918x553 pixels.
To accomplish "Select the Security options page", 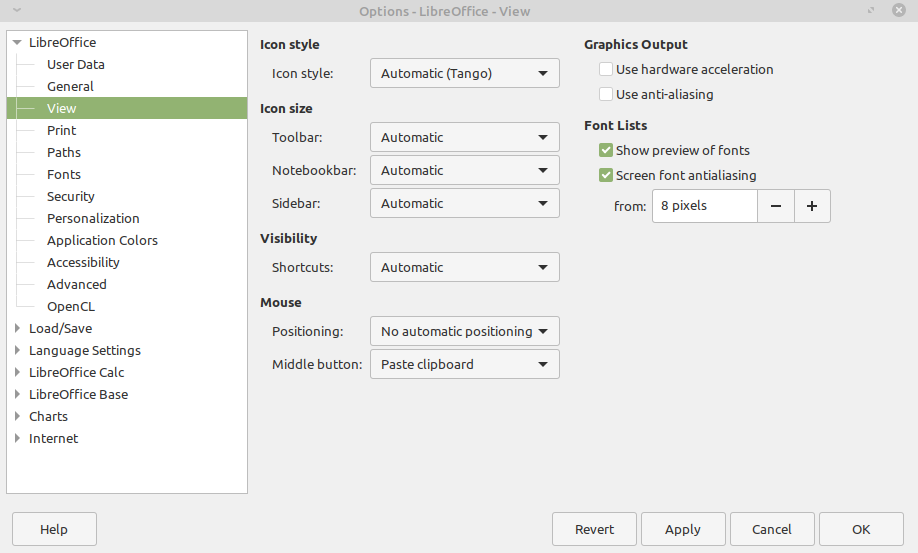I will tap(71, 196).
